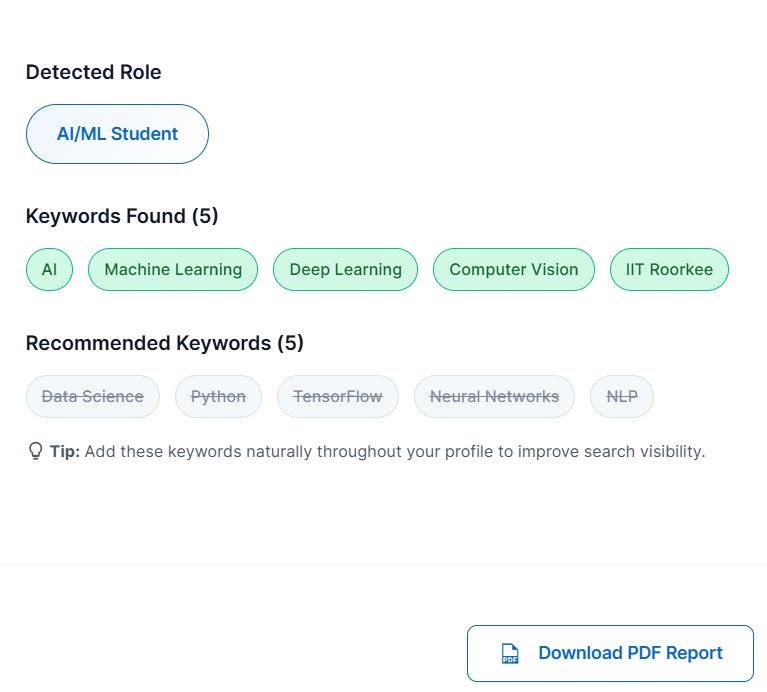Click the TensorFlow recommended keyword
The height and width of the screenshot is (692, 767).
point(337,397)
